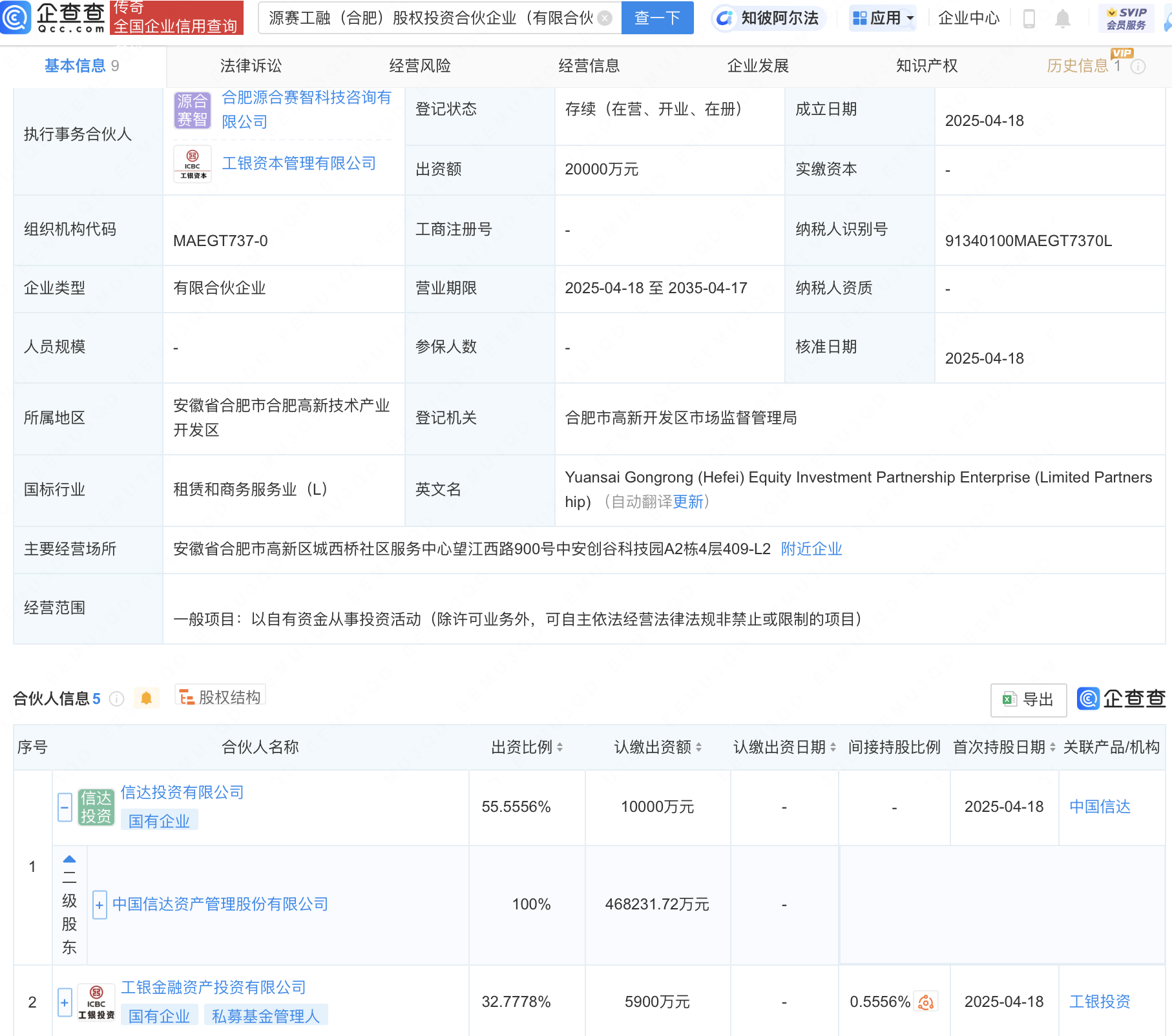The height and width of the screenshot is (1036, 1172).
Task: Open 工银资本管理有限公司 link
Action: 298,163
